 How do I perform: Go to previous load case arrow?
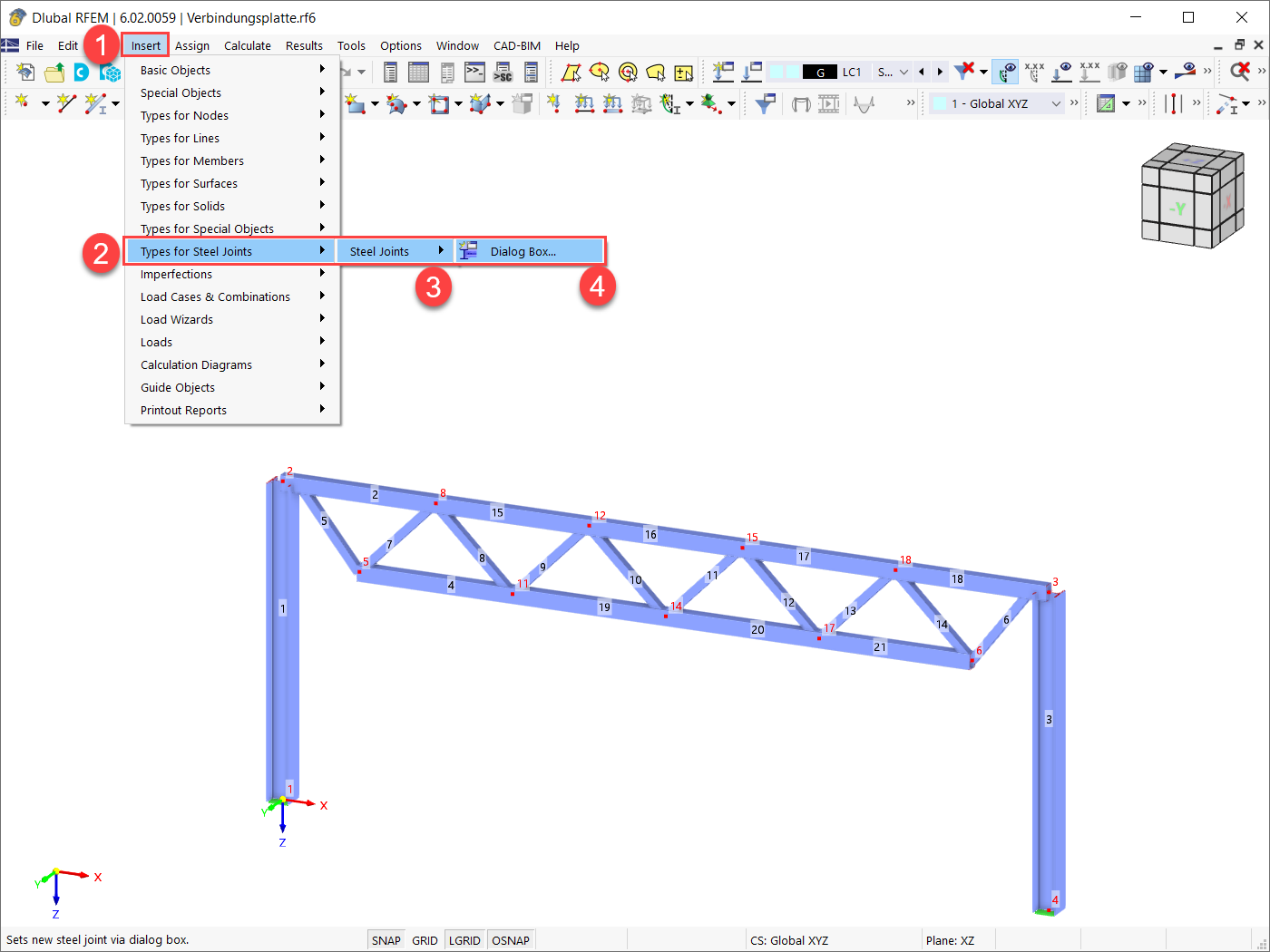tap(922, 72)
